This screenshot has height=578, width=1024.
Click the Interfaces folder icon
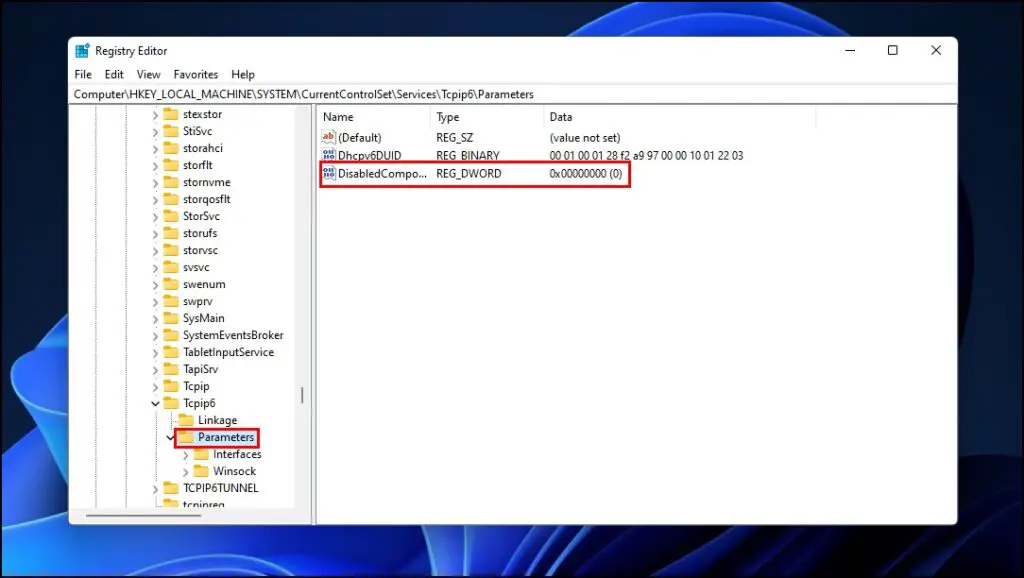pos(201,453)
